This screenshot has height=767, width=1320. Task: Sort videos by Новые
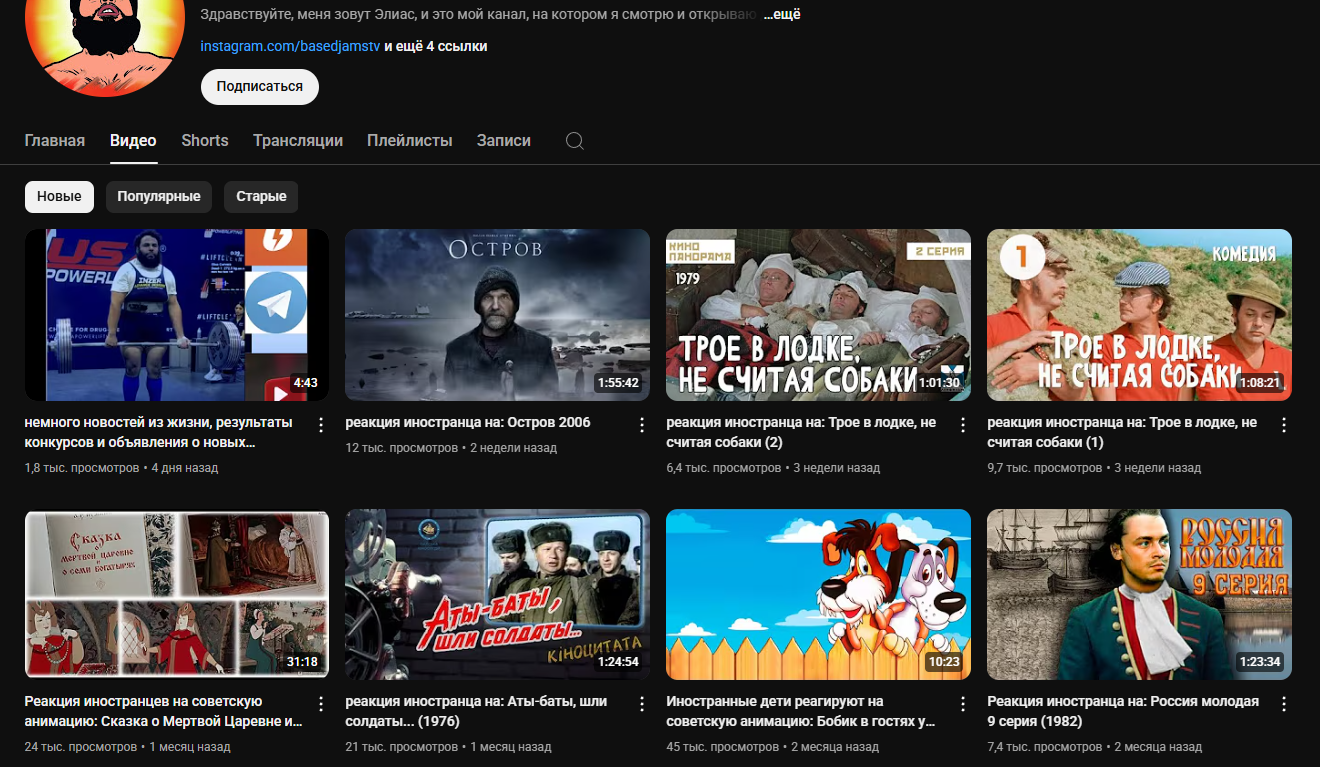pyautogui.click(x=60, y=197)
